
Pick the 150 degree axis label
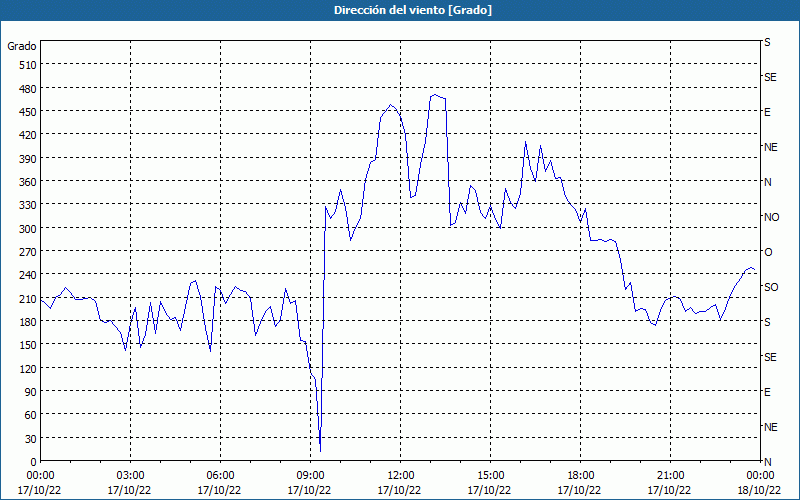[x=28, y=345]
